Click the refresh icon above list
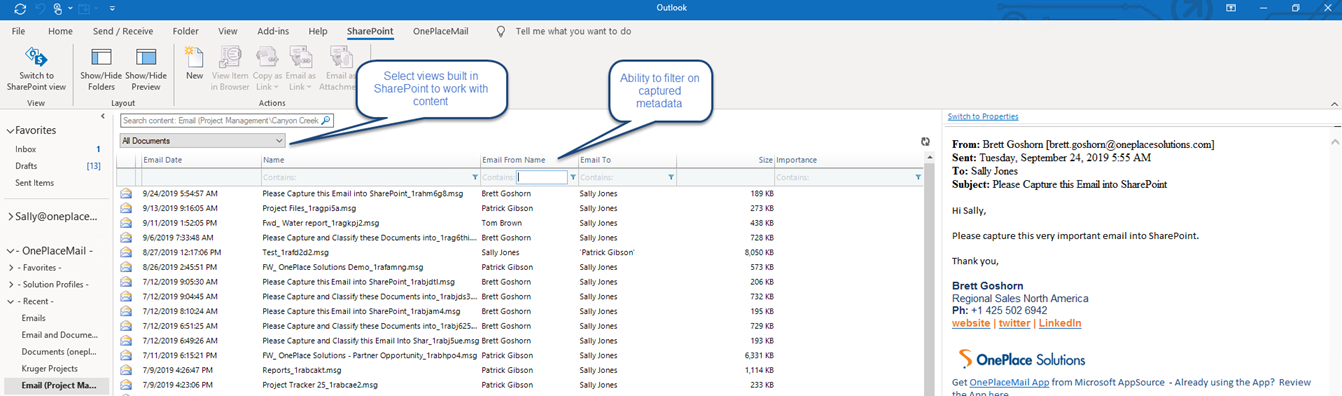This screenshot has height=396, width=1342. (x=925, y=142)
